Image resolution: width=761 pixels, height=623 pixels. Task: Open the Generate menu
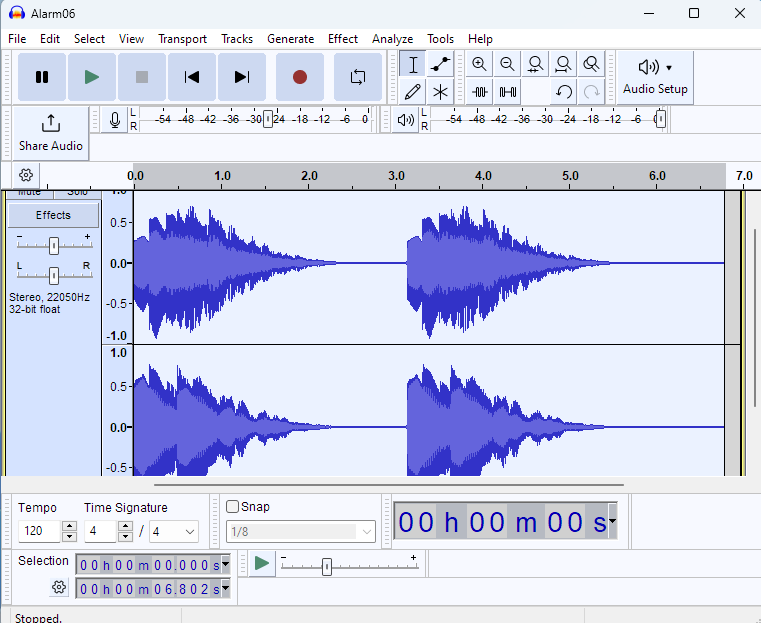pyautogui.click(x=290, y=39)
